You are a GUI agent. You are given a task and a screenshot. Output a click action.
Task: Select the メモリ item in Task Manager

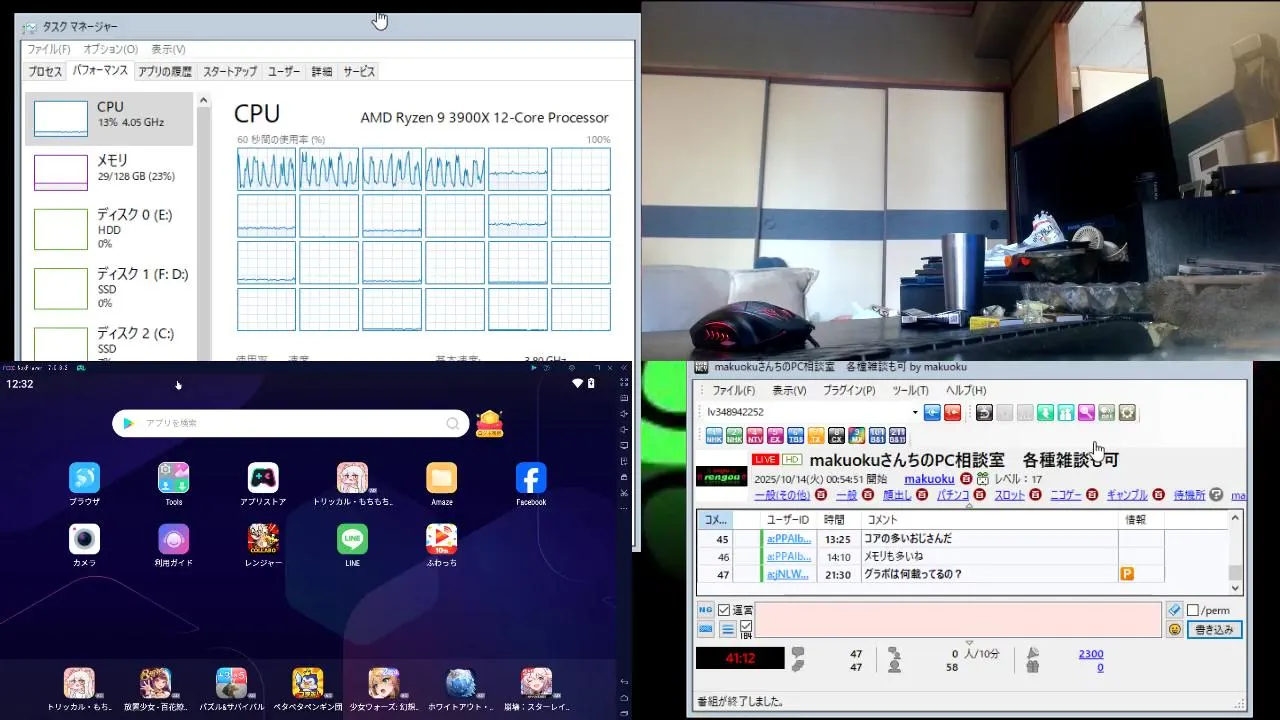(108, 172)
